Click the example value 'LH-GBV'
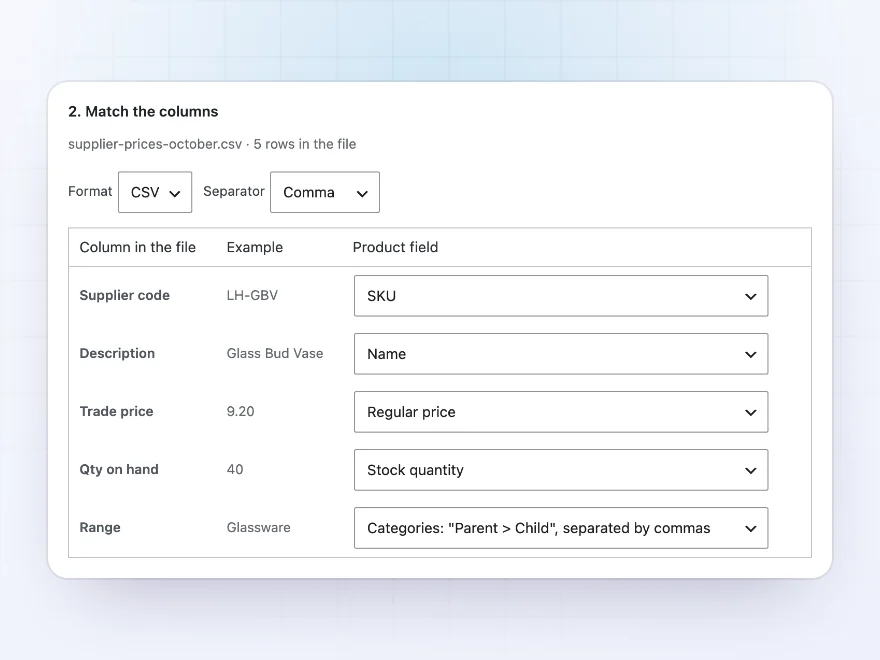Screen dimensions: 880x660 point(252,295)
